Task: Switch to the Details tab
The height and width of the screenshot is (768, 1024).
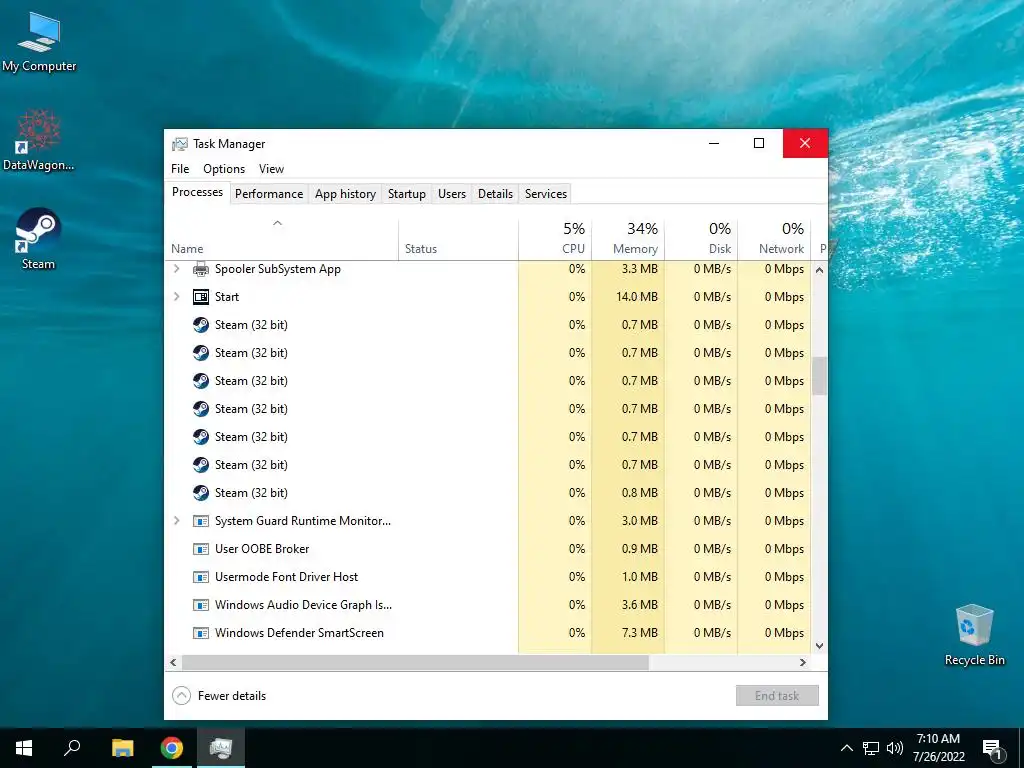Action: tap(495, 194)
